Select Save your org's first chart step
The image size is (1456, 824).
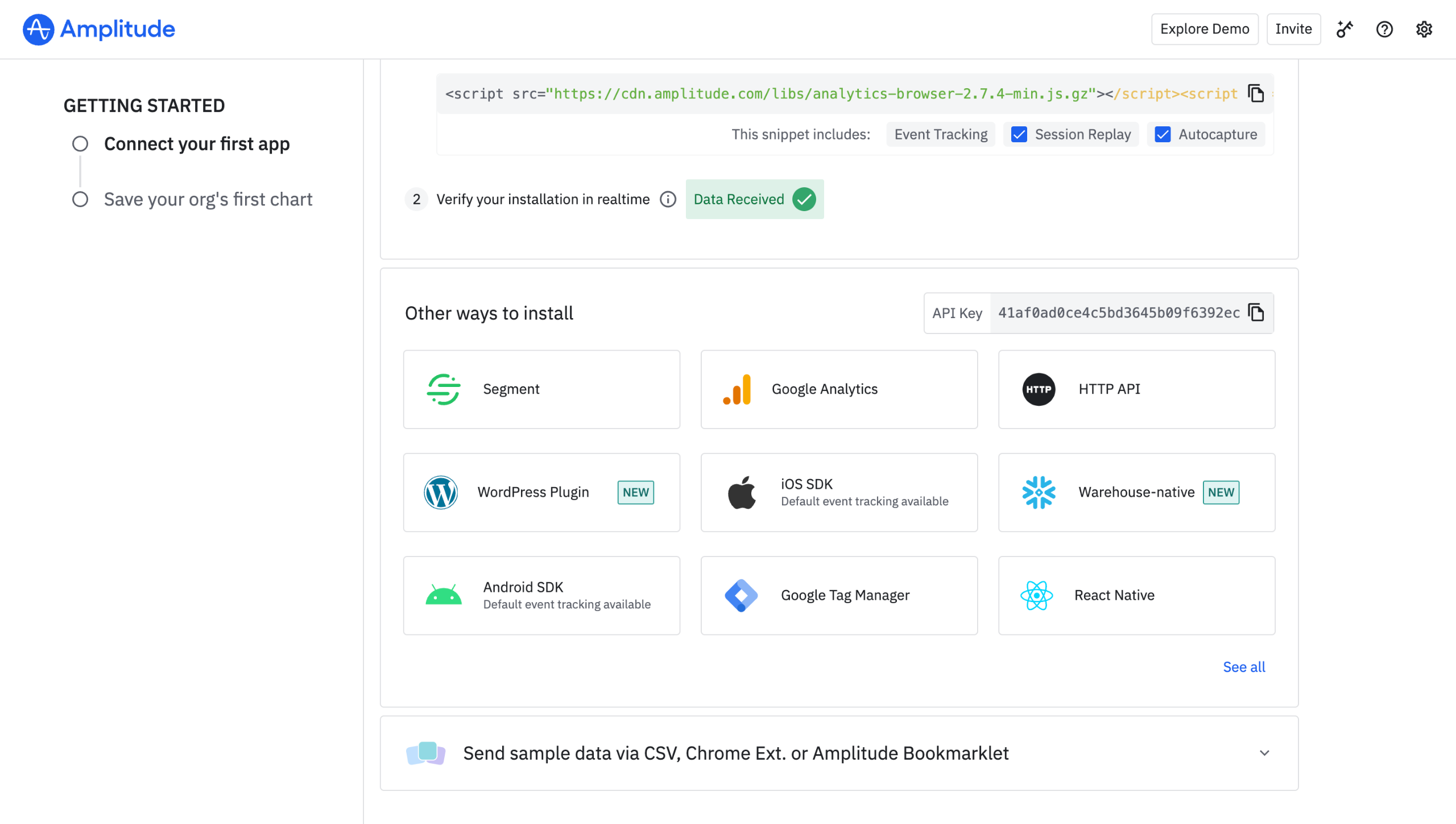pyautogui.click(x=208, y=199)
